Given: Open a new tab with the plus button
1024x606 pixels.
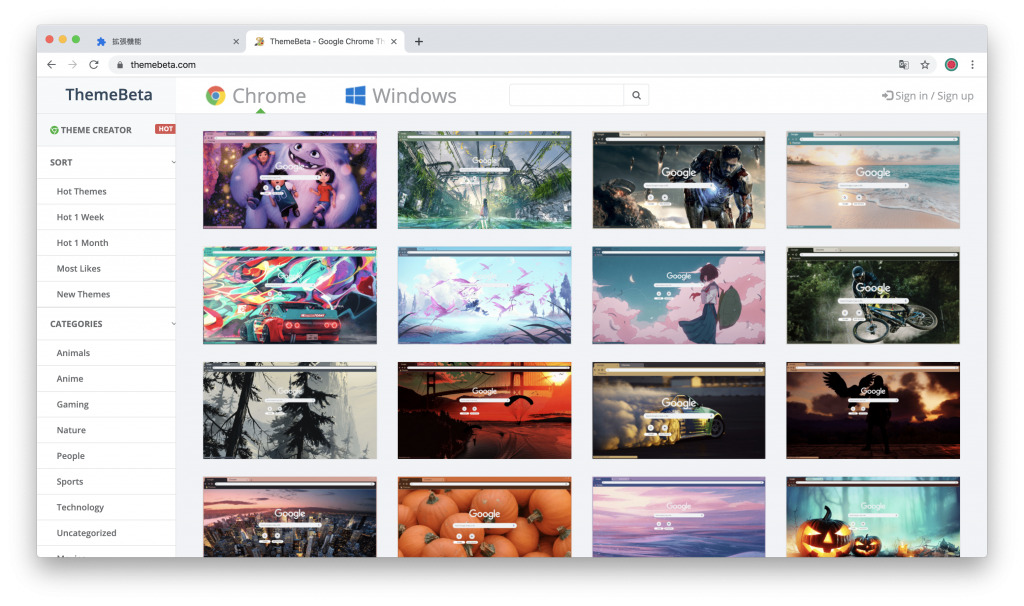Looking at the screenshot, I should [x=419, y=41].
